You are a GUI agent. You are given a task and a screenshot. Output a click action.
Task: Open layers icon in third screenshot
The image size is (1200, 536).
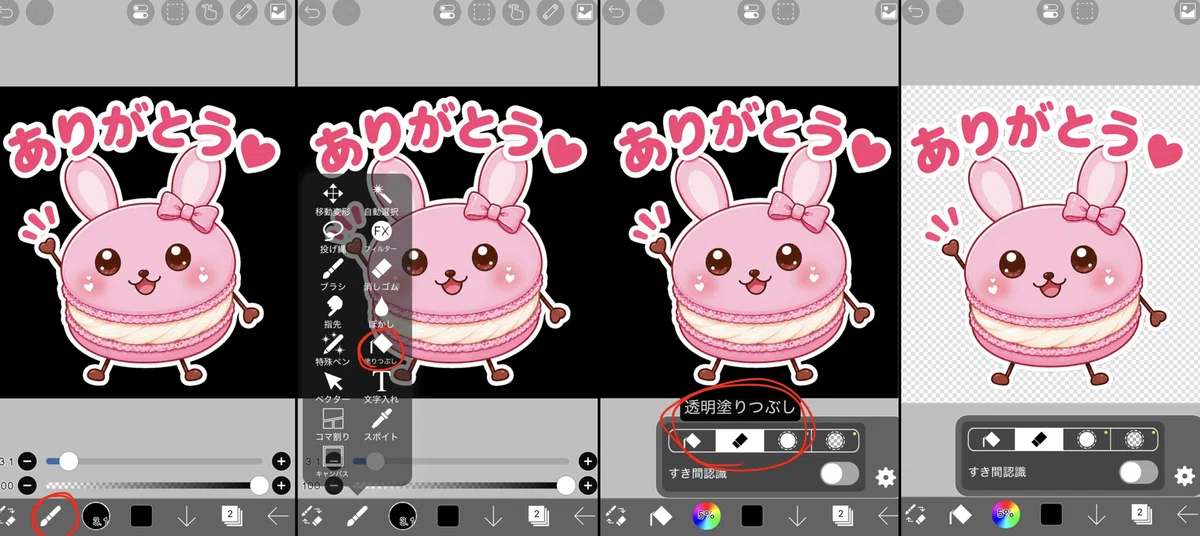click(x=841, y=516)
